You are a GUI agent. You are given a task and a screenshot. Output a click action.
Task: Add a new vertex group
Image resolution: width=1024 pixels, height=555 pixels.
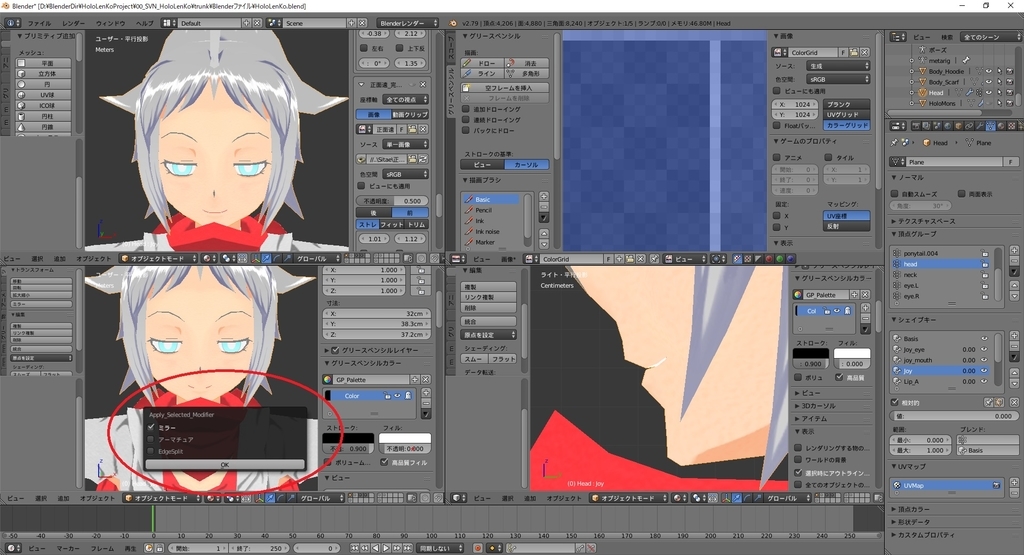click(1014, 250)
